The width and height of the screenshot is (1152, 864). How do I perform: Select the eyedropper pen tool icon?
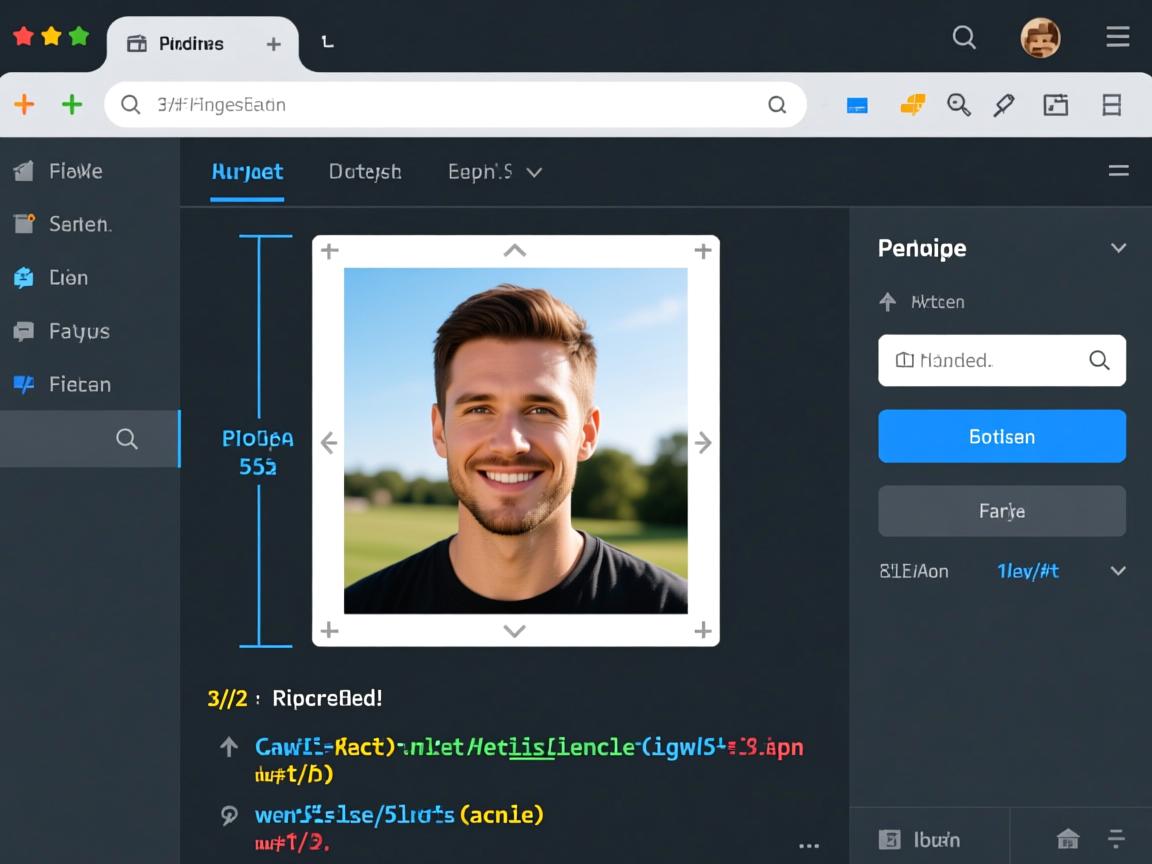click(1004, 105)
